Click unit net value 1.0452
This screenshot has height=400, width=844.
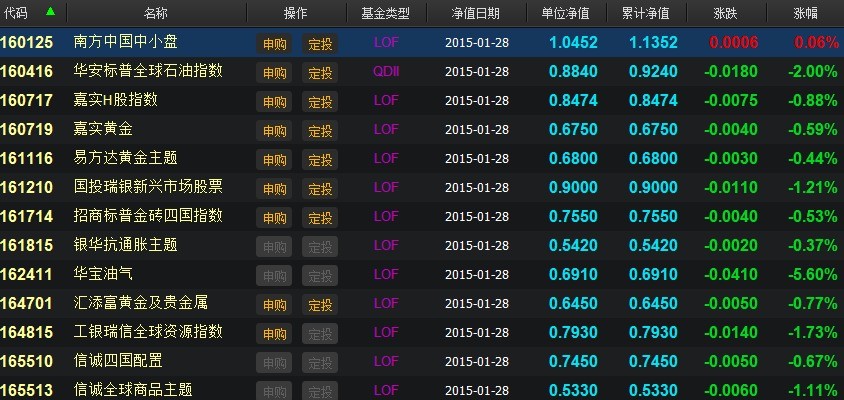[573, 43]
